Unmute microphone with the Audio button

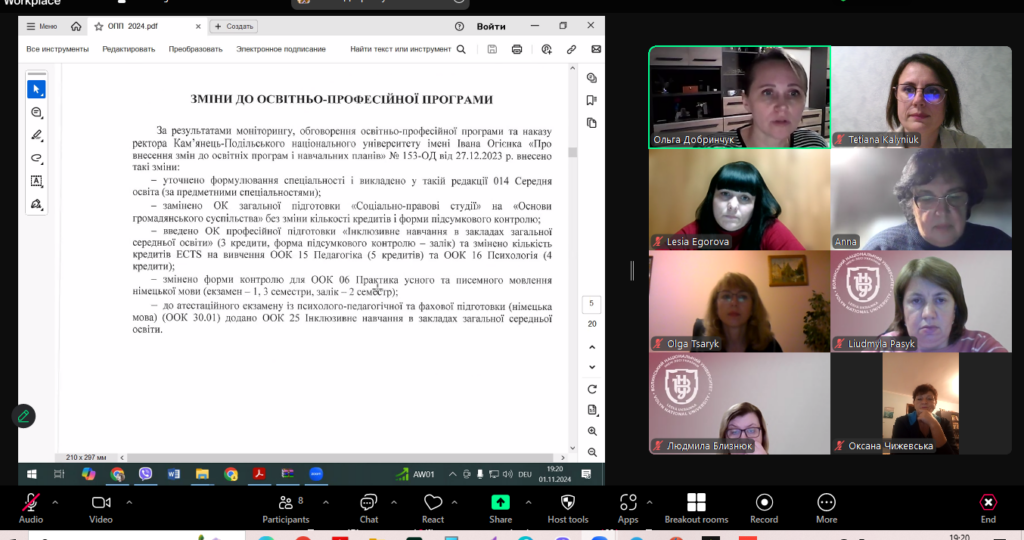coord(31,503)
